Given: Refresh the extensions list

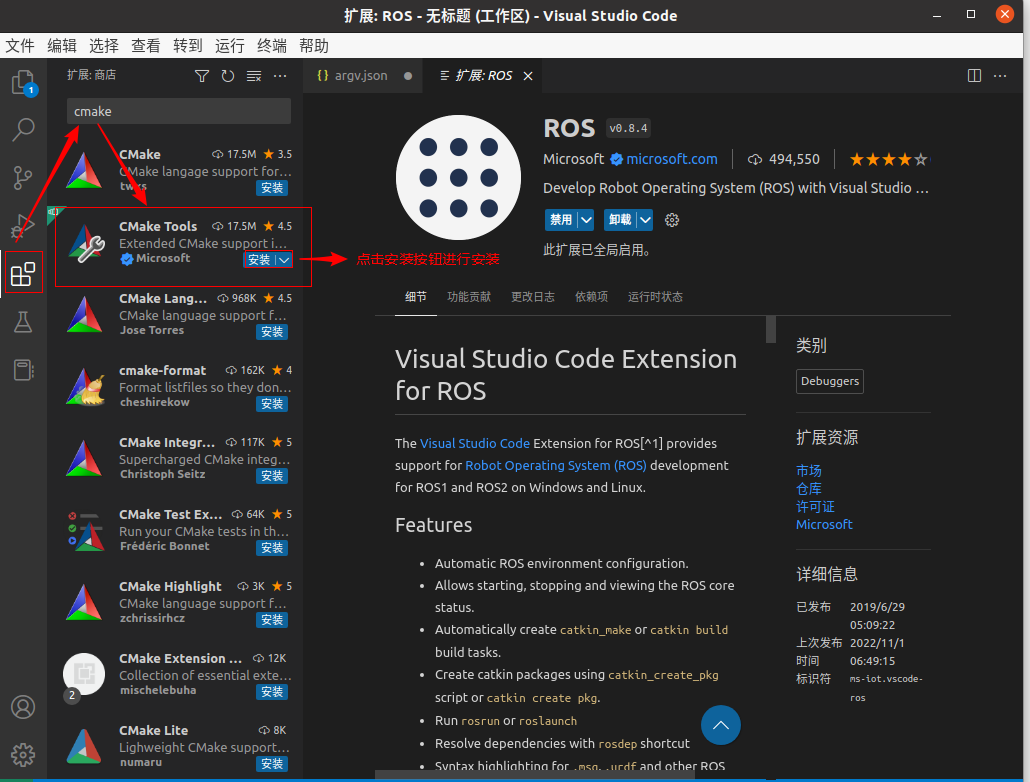Looking at the screenshot, I should (228, 76).
